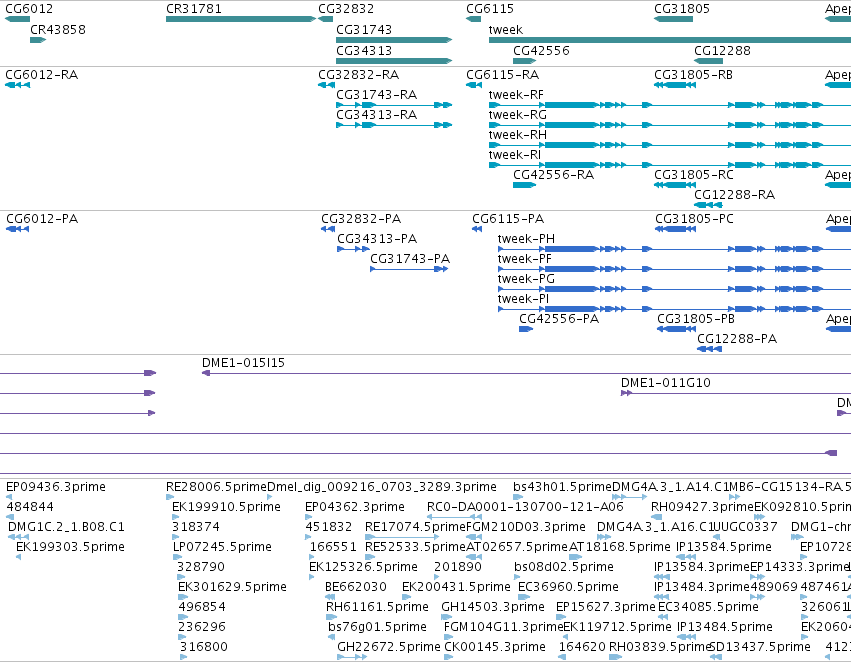Click protein CG31743-PA
The height and width of the screenshot is (662, 851).
click(x=410, y=259)
